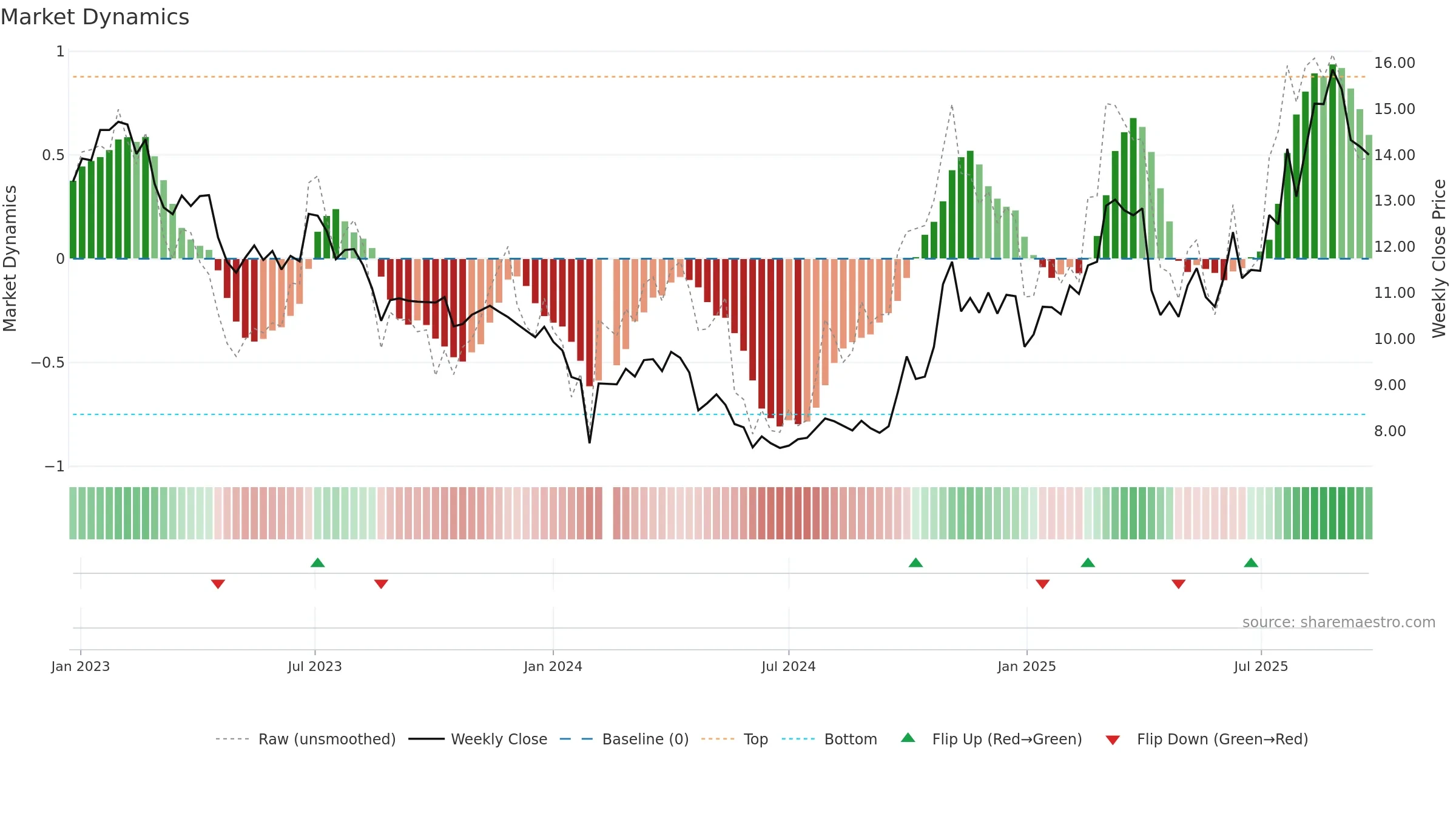Click the 12.00 price axis label

tap(1395, 246)
